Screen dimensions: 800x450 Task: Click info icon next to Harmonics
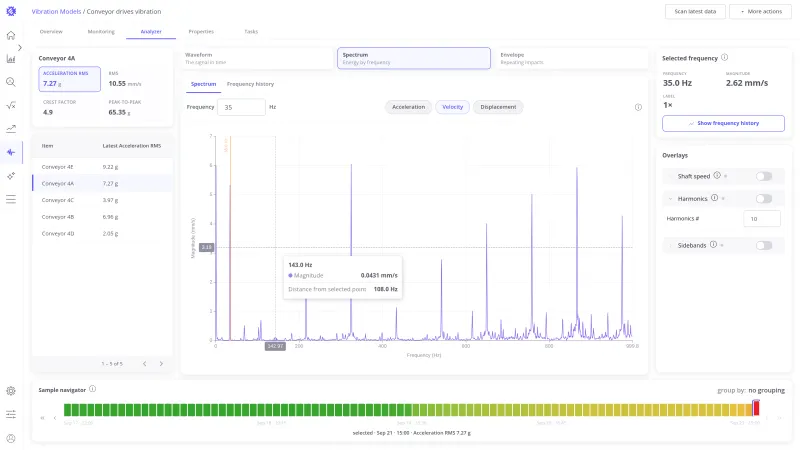714,198
